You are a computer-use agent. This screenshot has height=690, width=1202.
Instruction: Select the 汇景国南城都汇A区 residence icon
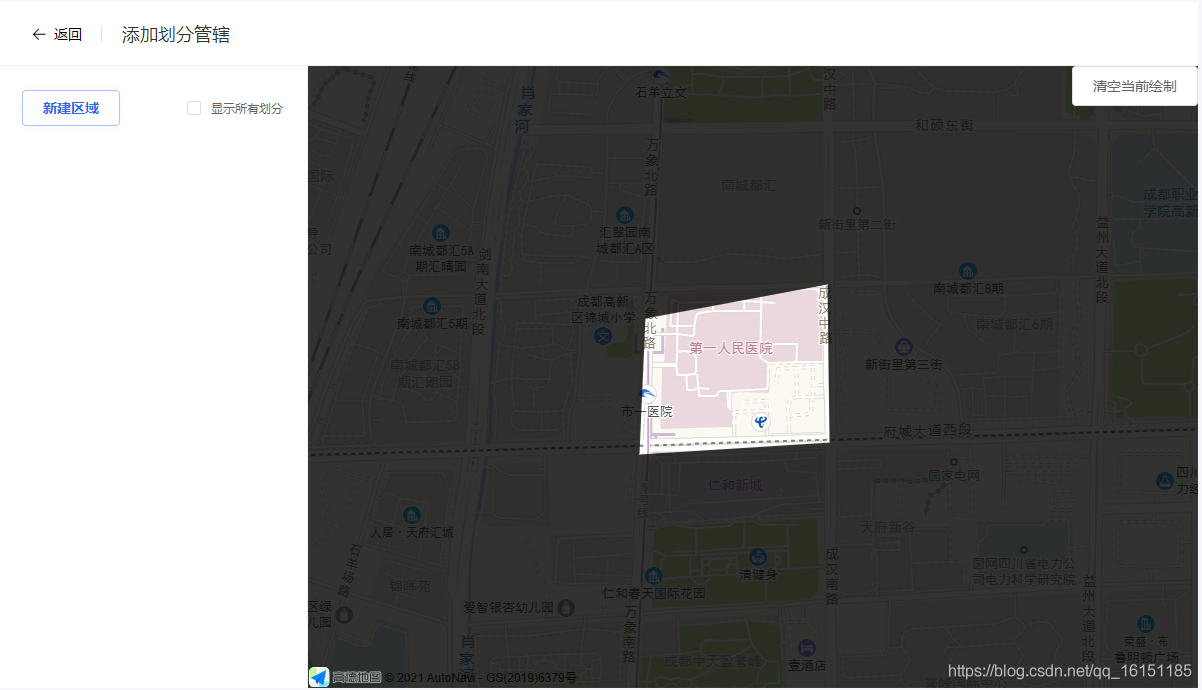[x=624, y=216]
